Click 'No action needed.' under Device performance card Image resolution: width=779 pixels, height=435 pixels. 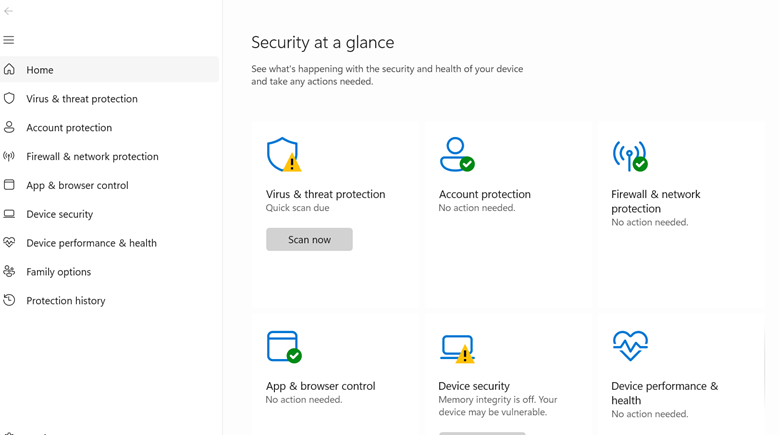[649, 414]
